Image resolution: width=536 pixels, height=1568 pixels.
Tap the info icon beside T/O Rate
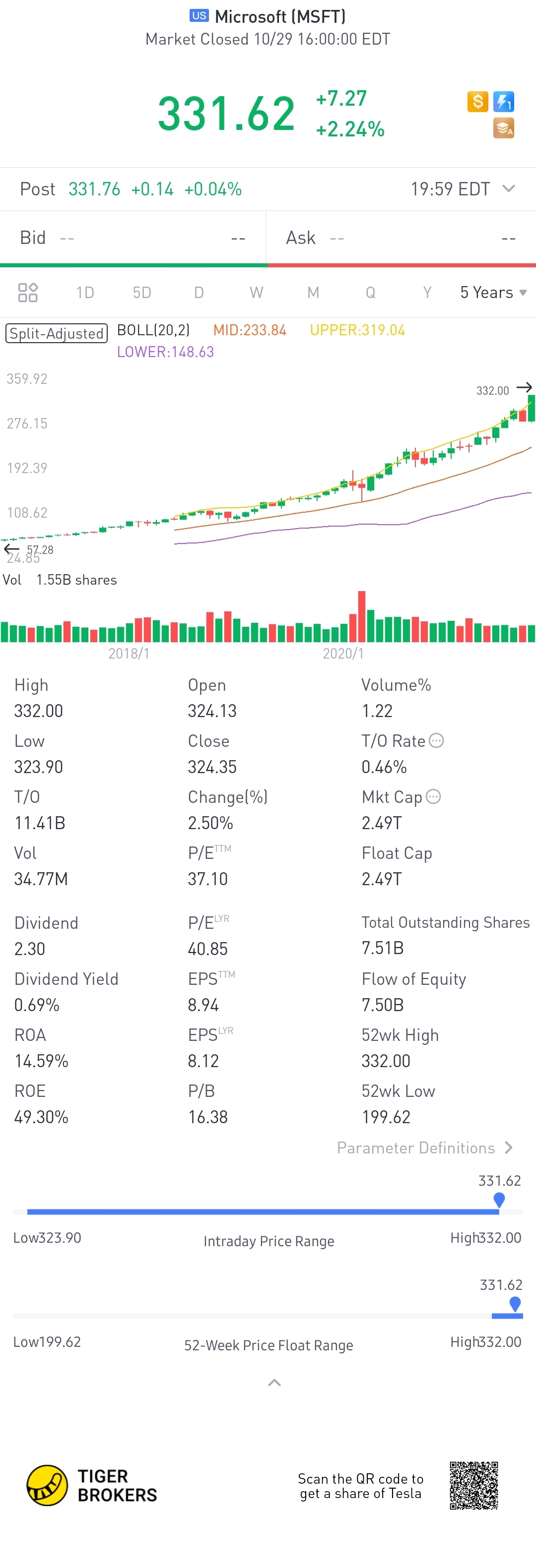436,740
